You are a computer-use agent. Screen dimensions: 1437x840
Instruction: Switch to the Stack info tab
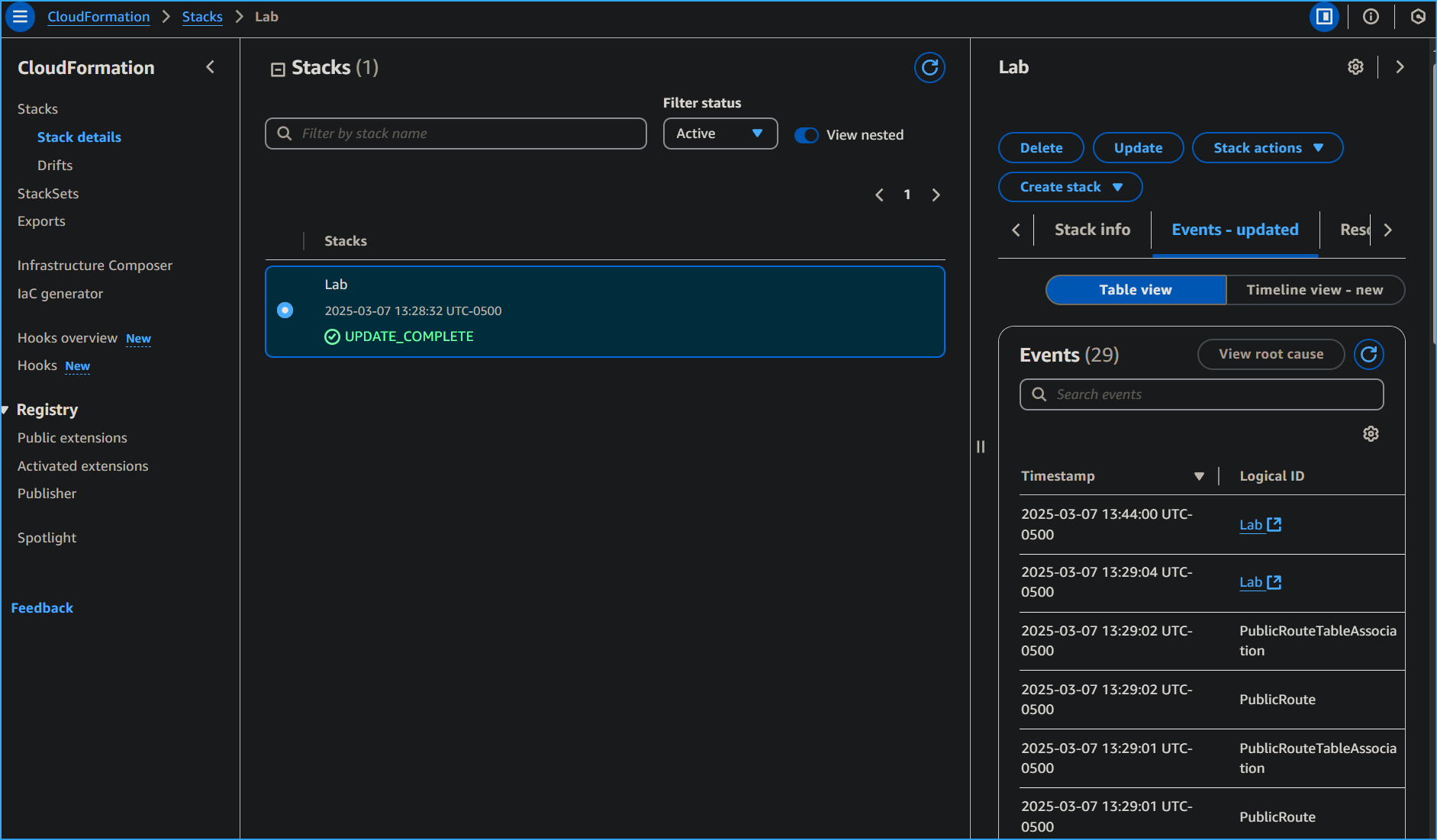1091,230
